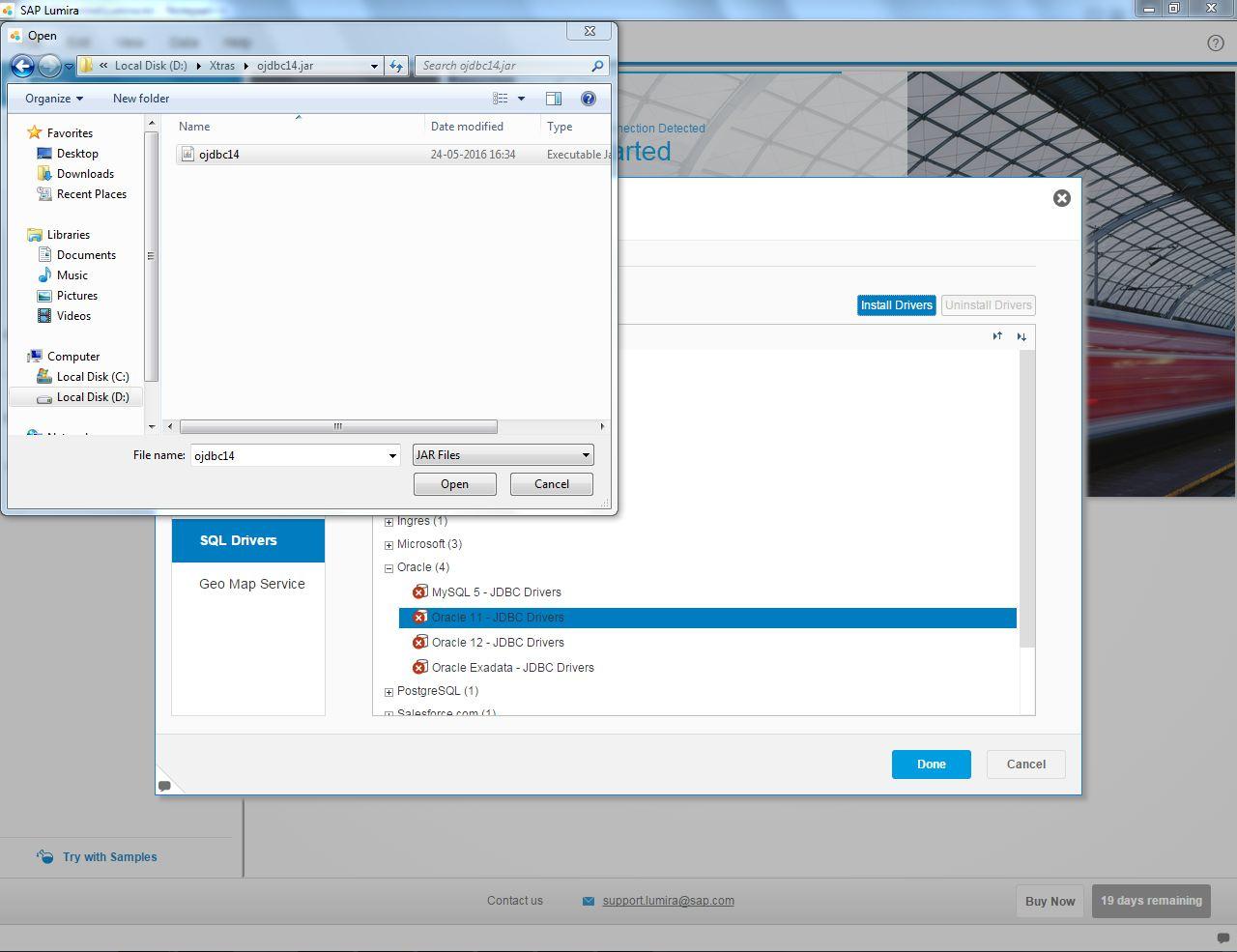1237x952 pixels.
Task: Click the Forward arrow in Open dialog
Action: click(x=49, y=66)
